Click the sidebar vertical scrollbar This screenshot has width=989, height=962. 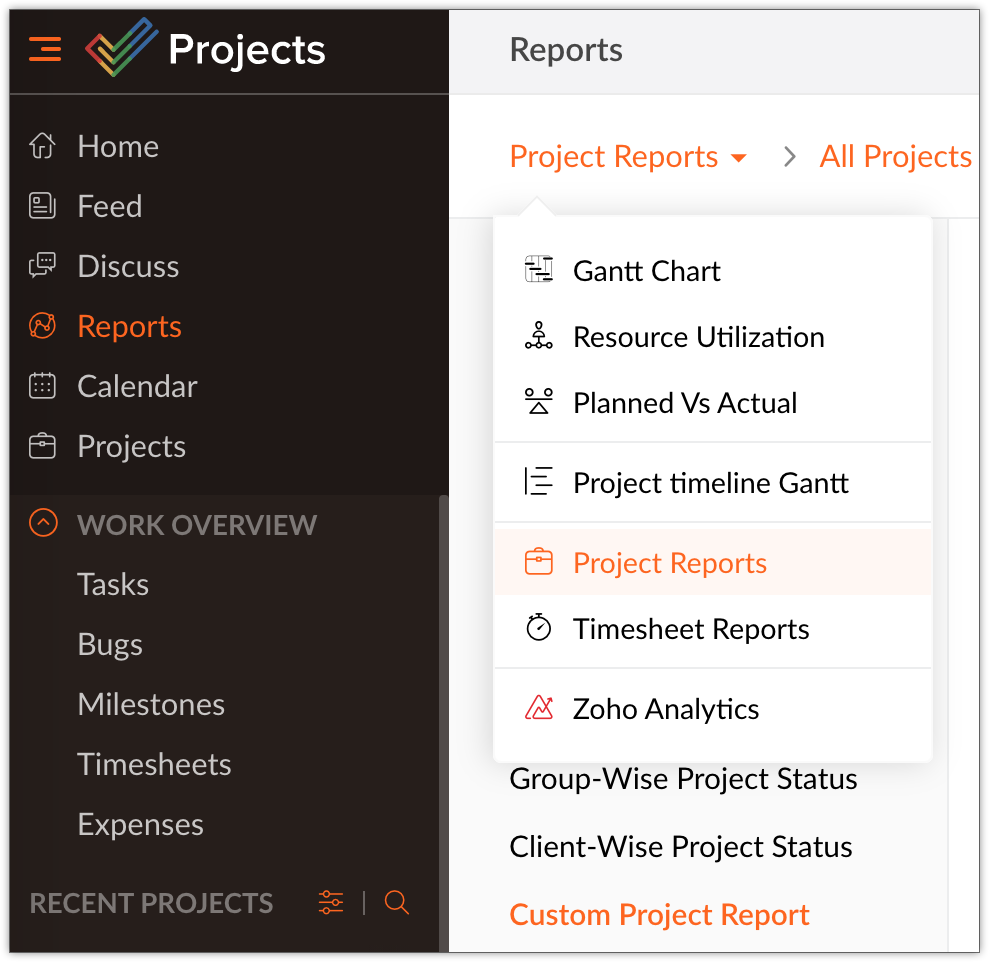click(444, 720)
